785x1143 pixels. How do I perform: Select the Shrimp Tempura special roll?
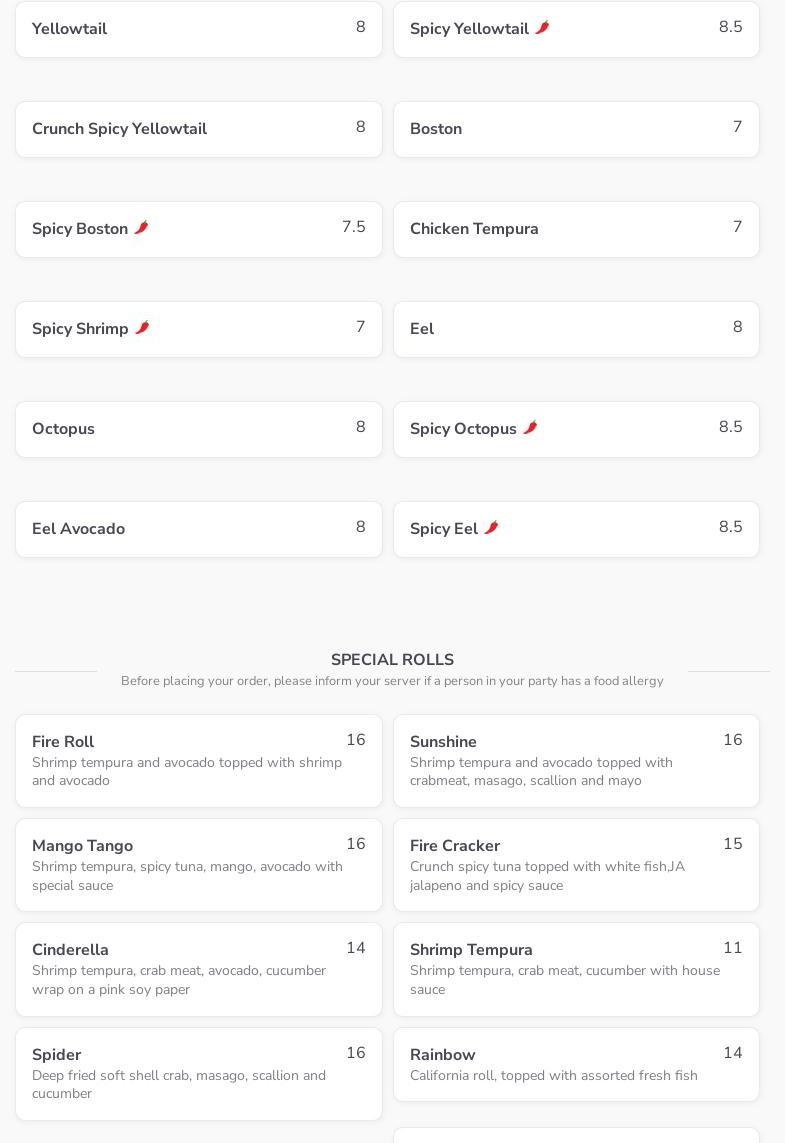pyautogui.click(x=576, y=969)
